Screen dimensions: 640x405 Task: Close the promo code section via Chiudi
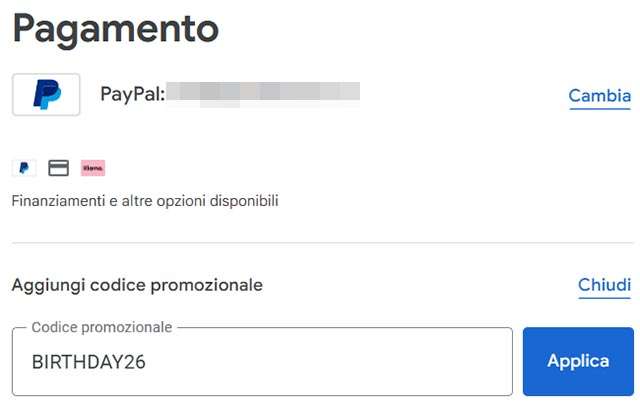[604, 285]
